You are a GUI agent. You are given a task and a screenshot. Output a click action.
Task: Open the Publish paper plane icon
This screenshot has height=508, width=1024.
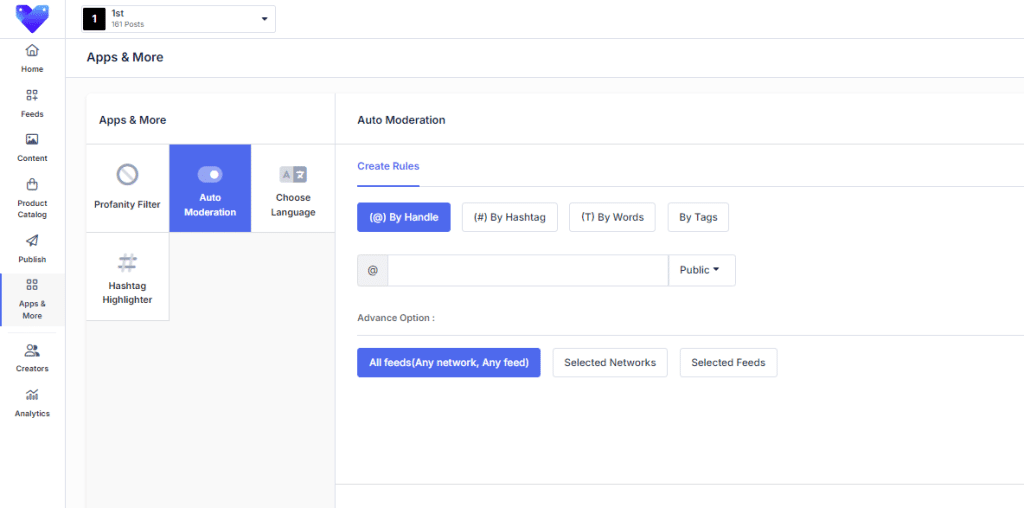[x=32, y=241]
